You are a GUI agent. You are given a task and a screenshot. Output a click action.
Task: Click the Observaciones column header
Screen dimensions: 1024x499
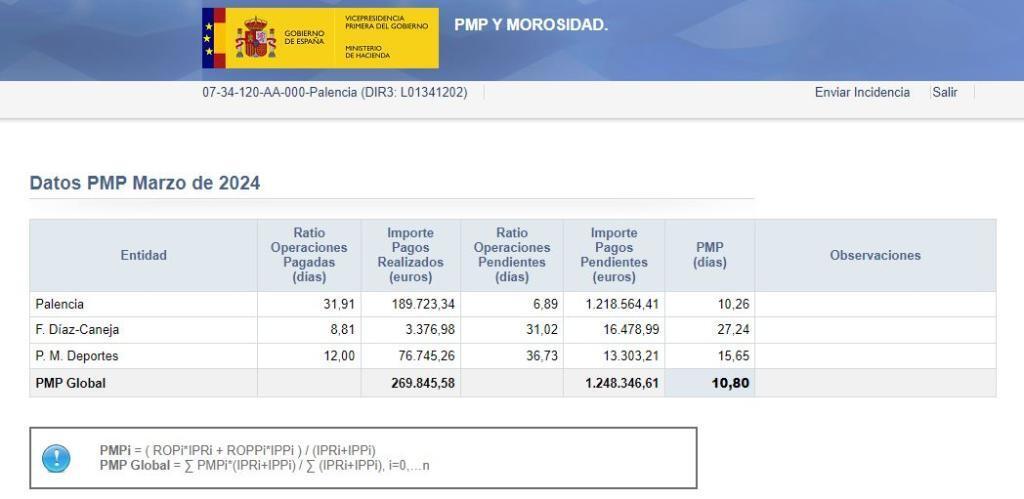[x=874, y=255]
